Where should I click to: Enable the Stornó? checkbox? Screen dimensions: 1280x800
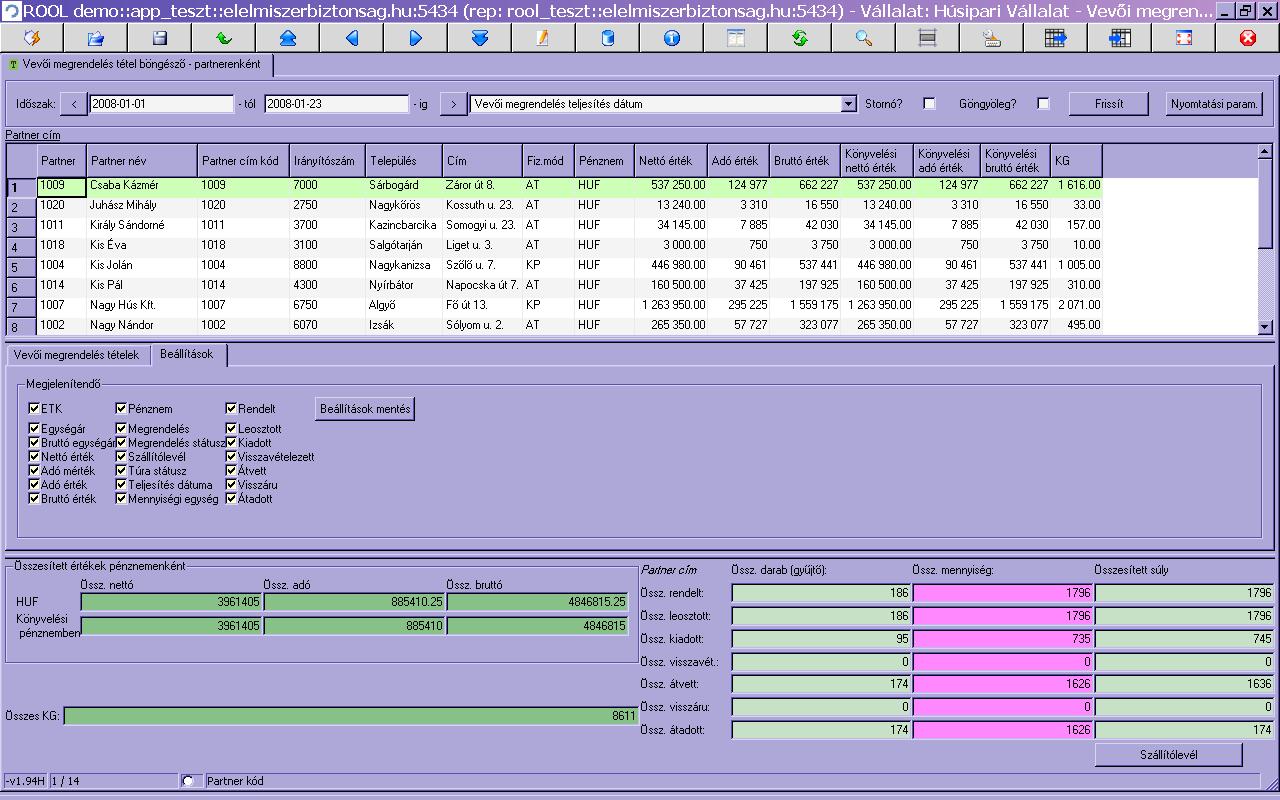click(x=929, y=104)
